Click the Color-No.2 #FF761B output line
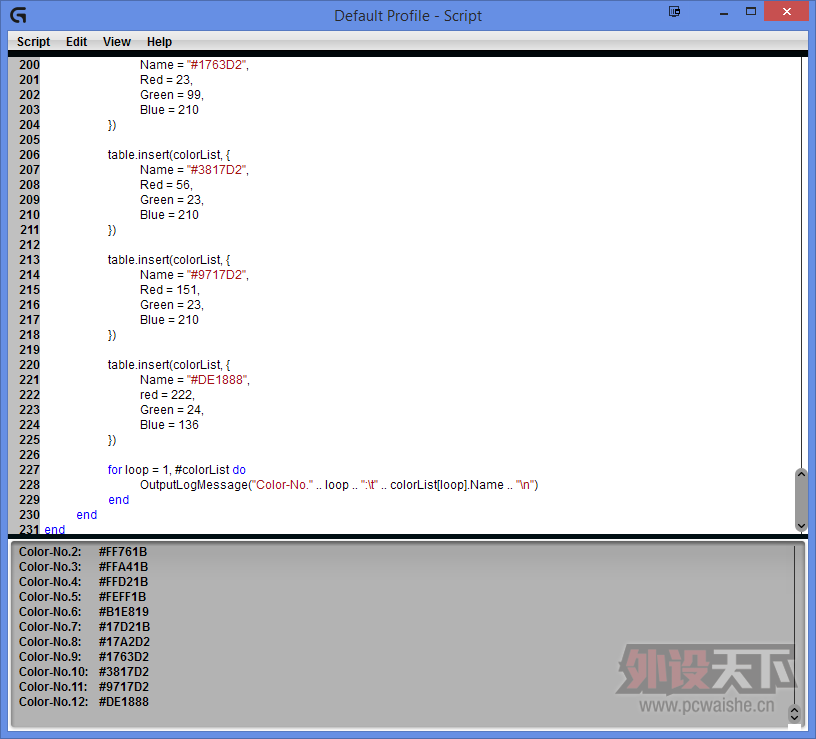Image resolution: width=816 pixels, height=739 pixels. coord(83,552)
